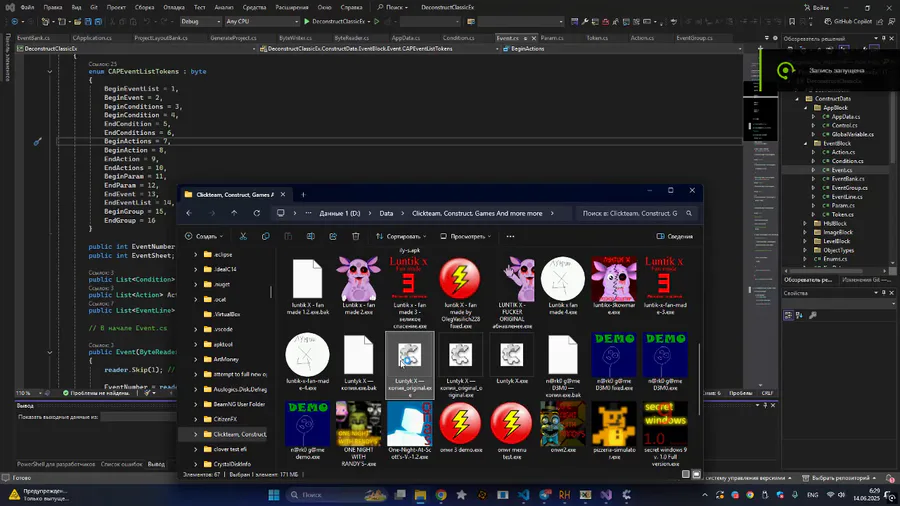Expand ArtMoney folder in Explorer tree

[195, 359]
